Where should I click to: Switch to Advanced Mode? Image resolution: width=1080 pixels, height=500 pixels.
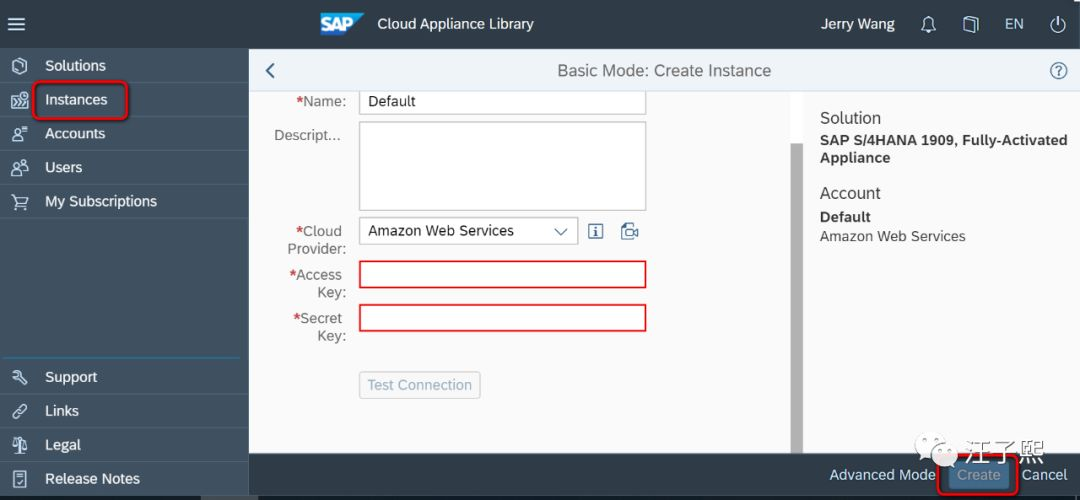[x=882, y=475]
